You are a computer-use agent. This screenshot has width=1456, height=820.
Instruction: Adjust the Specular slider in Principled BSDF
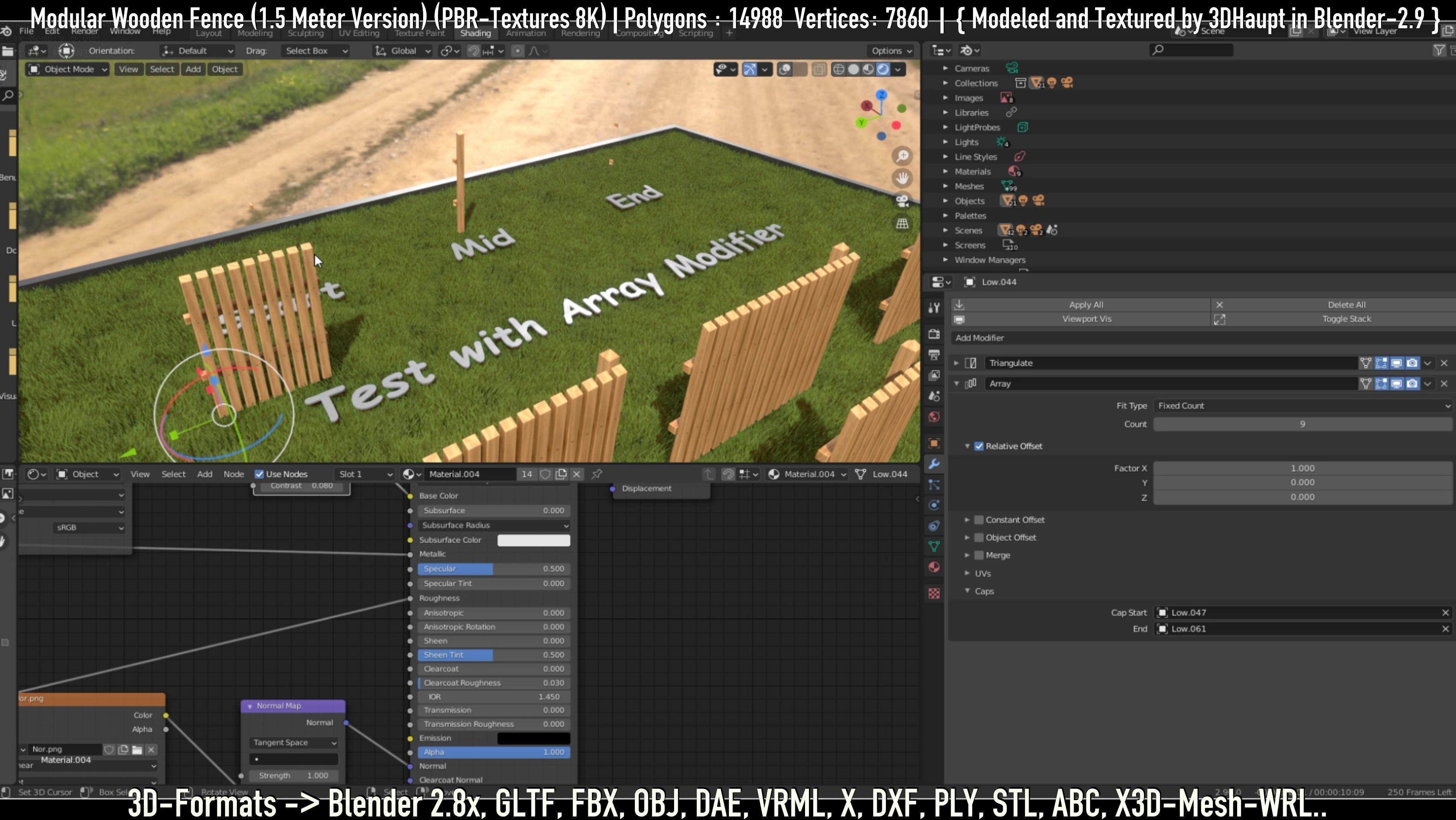pos(494,569)
